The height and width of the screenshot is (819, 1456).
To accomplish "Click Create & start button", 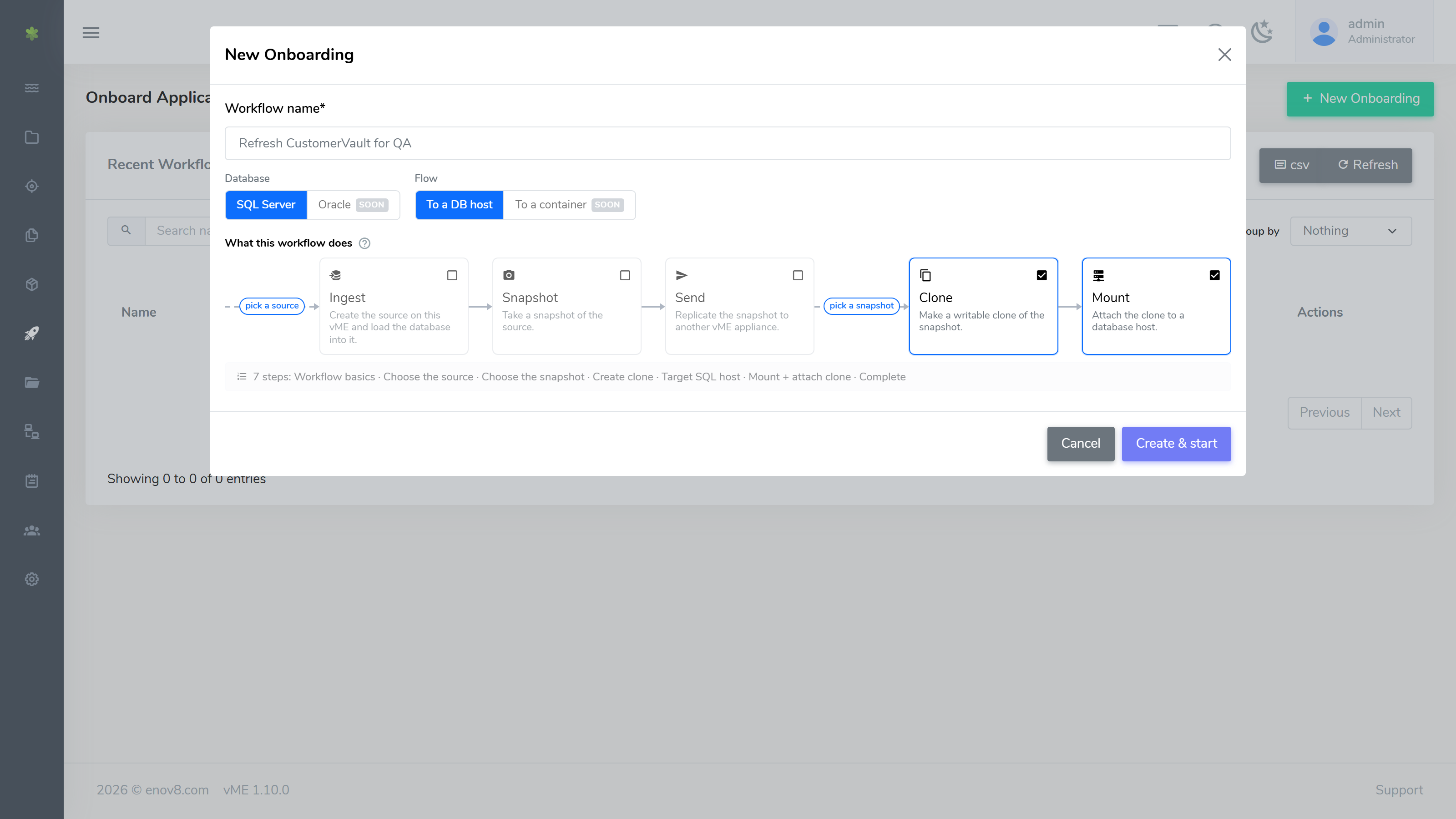I will tap(1176, 444).
